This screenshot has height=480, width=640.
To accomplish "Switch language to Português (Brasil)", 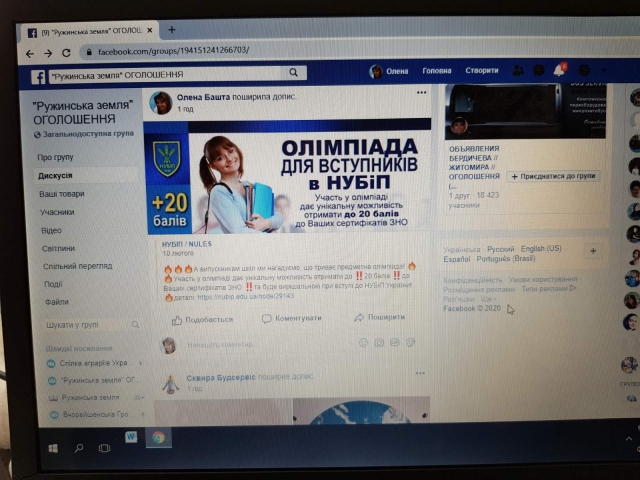I will coord(506,258).
